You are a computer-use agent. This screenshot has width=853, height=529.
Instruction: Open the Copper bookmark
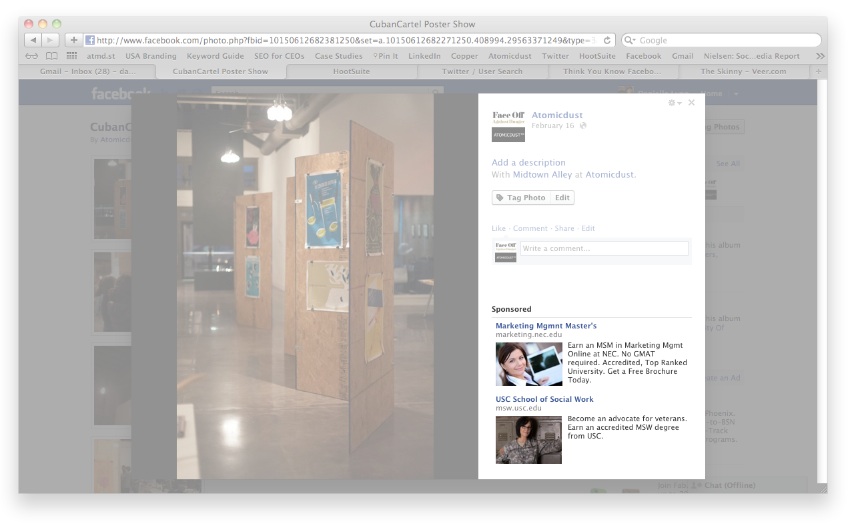coord(464,56)
